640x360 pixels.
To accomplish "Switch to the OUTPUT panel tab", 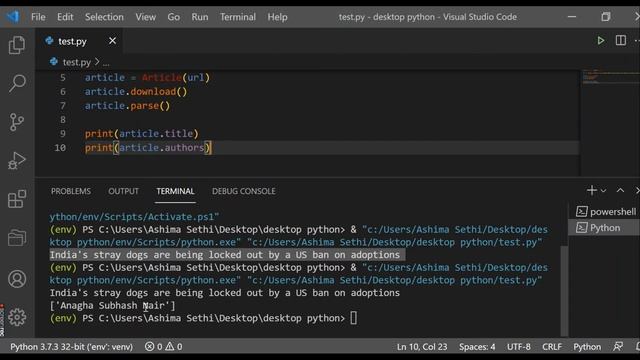I will click(x=123, y=191).
